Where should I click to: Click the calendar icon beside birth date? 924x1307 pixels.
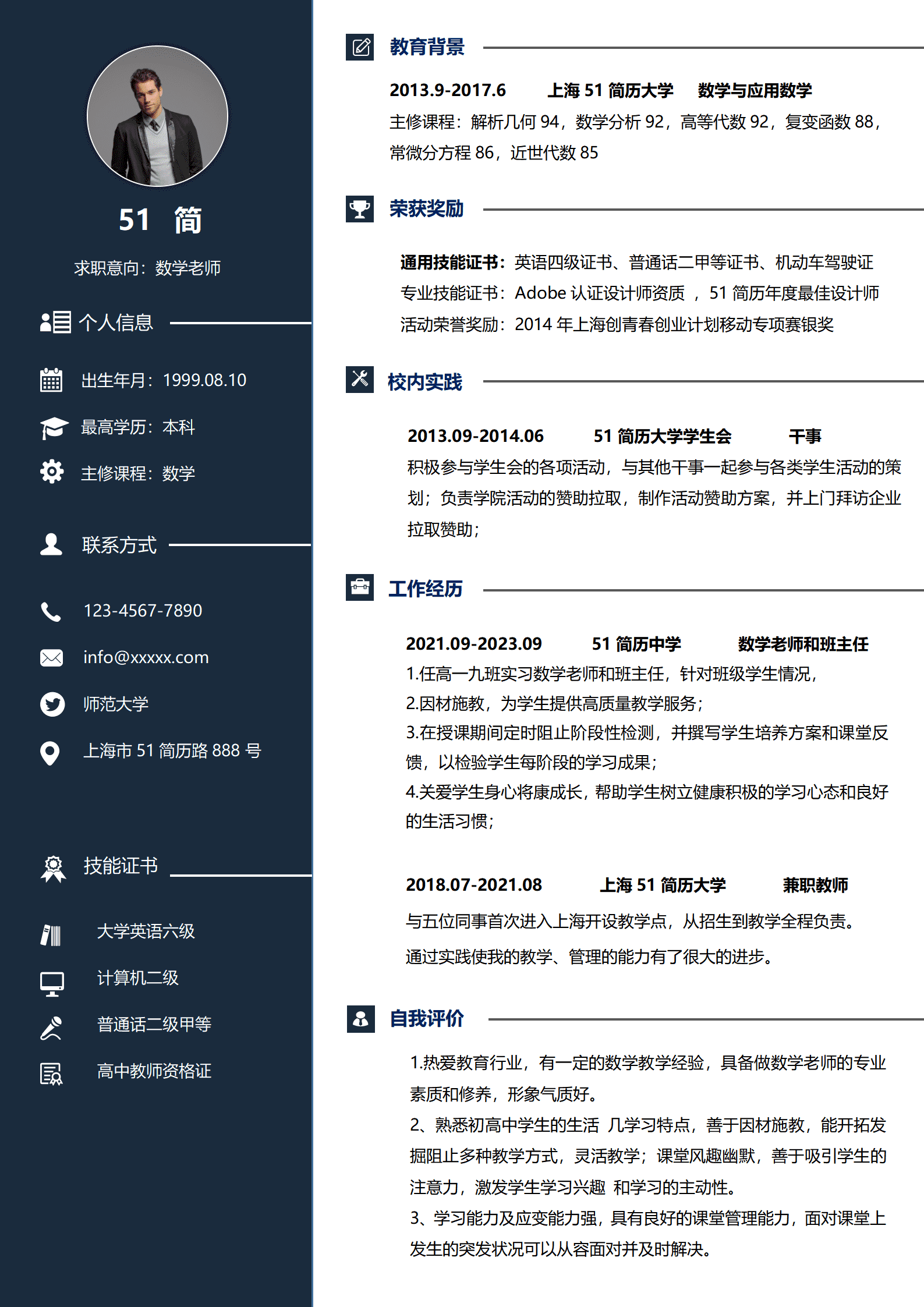51,380
